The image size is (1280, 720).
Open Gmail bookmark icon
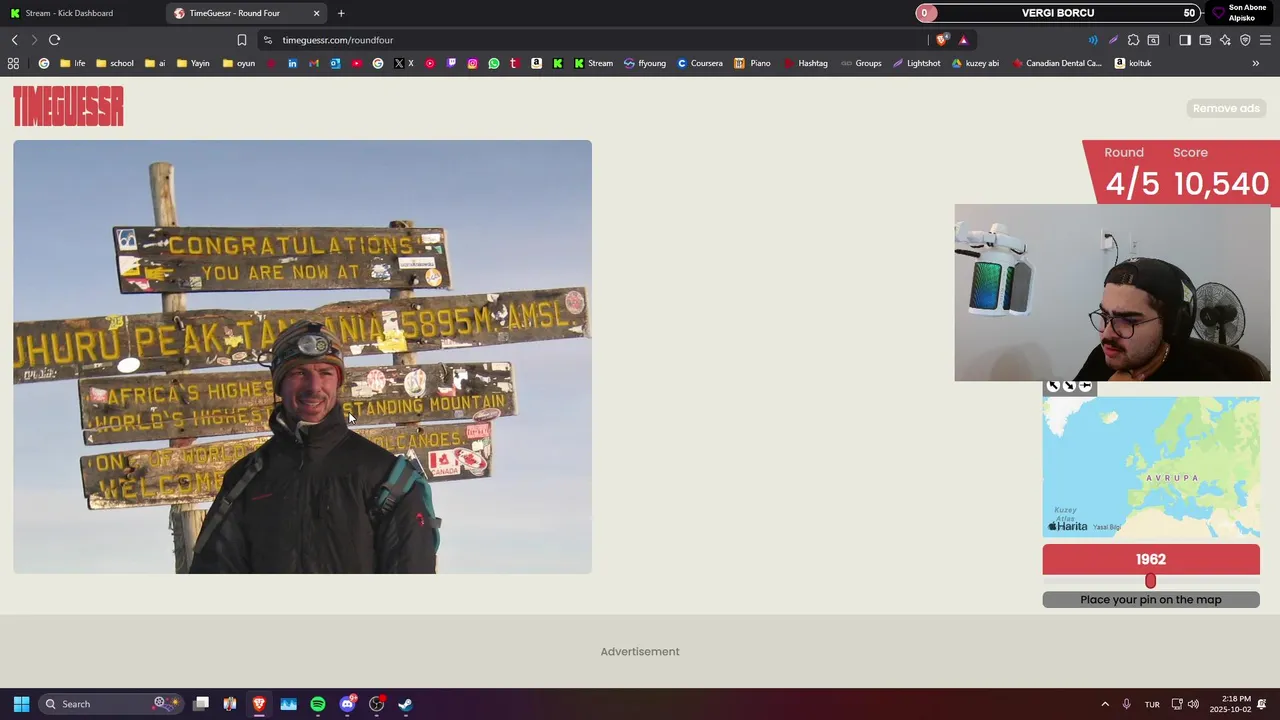click(314, 63)
